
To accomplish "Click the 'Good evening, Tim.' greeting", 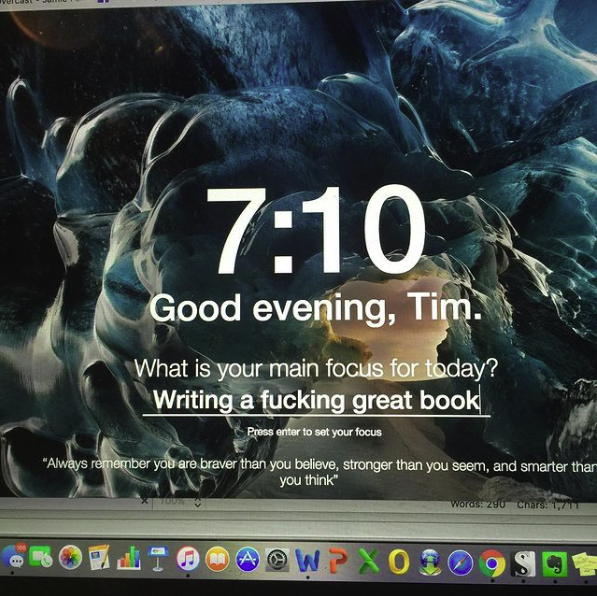I will pyautogui.click(x=315, y=308).
